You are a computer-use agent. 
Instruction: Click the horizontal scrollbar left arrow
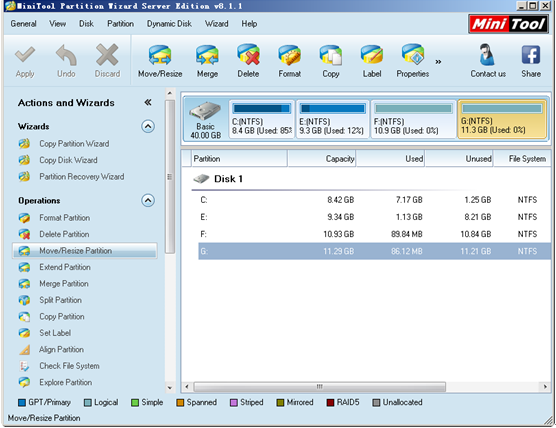[x=187, y=387]
